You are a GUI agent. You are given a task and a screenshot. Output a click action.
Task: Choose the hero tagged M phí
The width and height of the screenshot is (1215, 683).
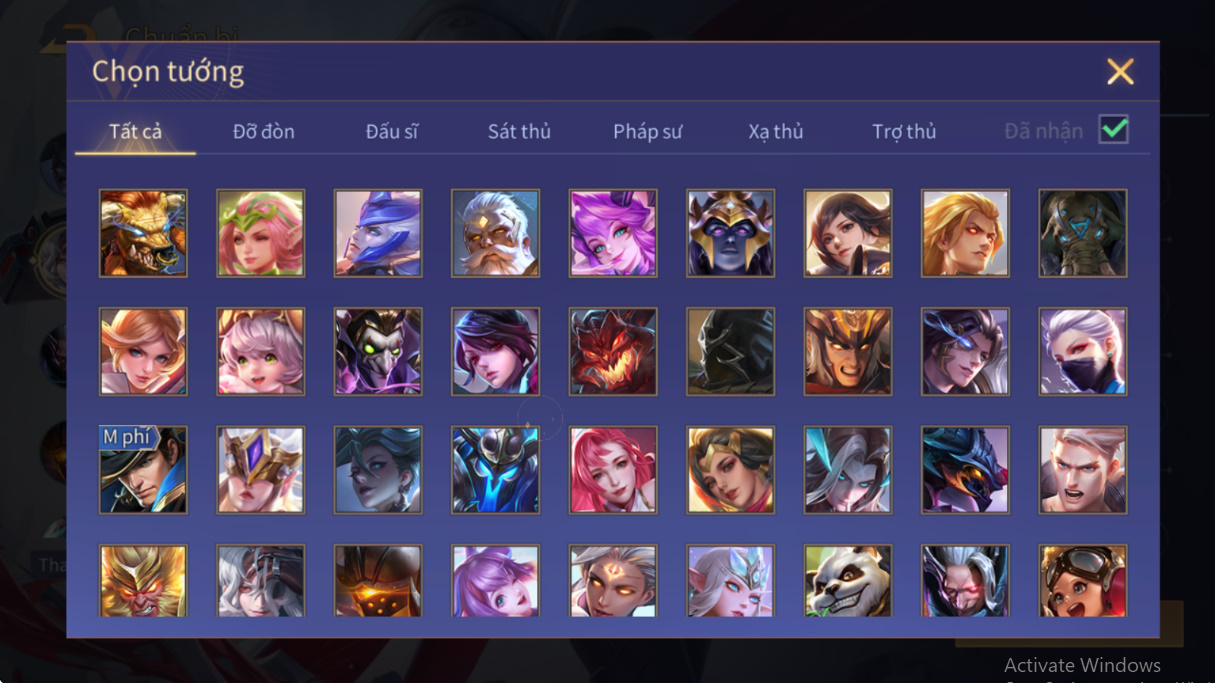pyautogui.click(x=143, y=470)
